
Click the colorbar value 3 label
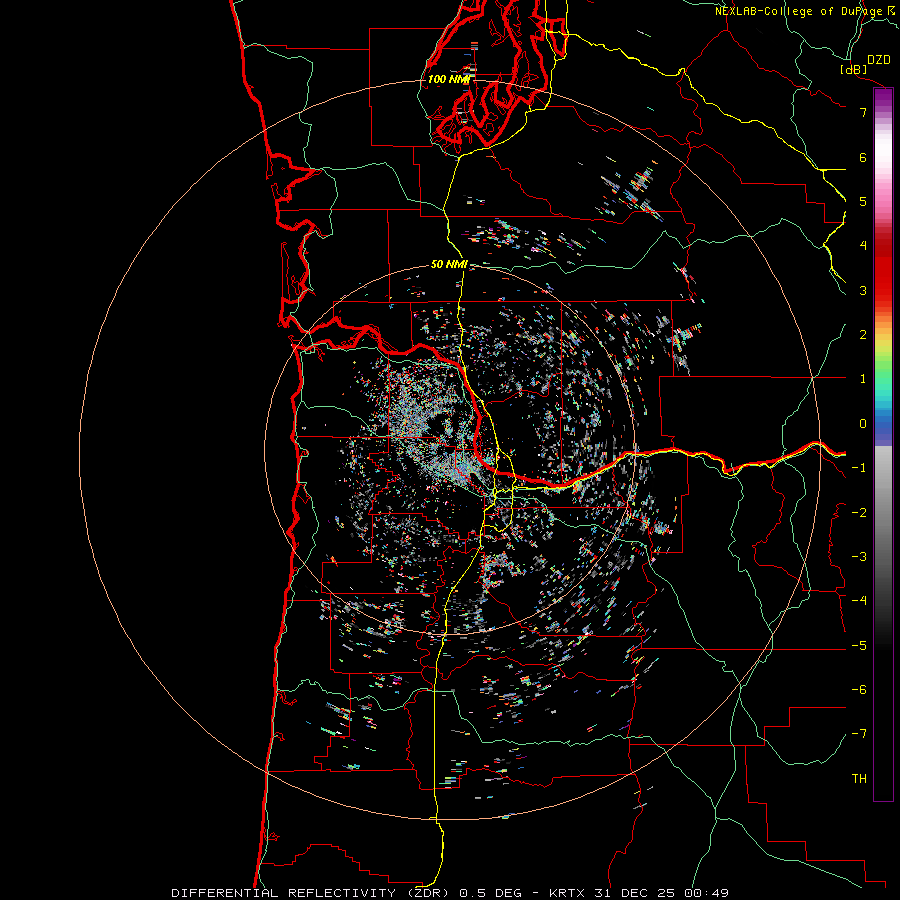(x=863, y=290)
